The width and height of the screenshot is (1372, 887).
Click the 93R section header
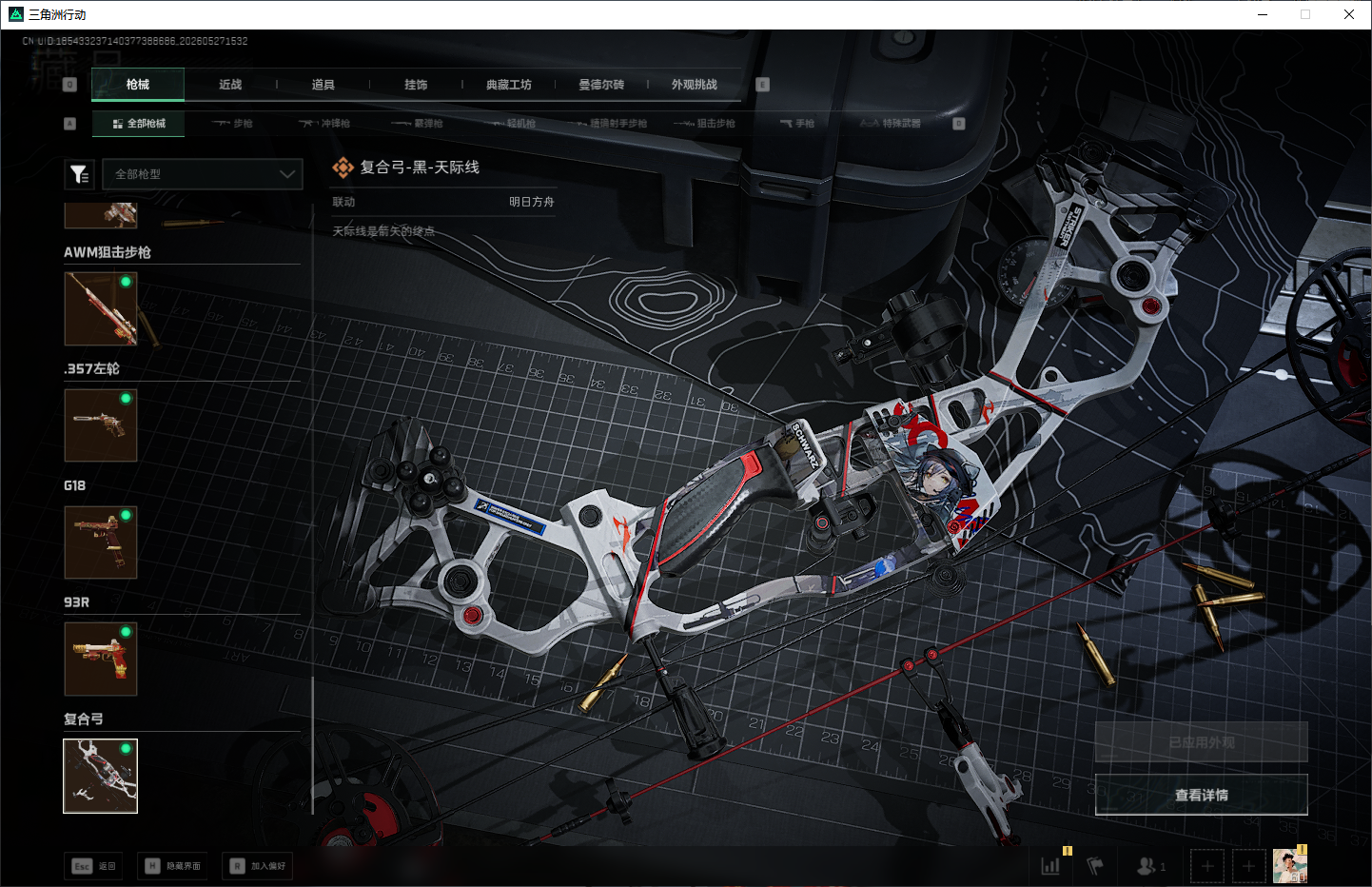pyautogui.click(x=77, y=602)
